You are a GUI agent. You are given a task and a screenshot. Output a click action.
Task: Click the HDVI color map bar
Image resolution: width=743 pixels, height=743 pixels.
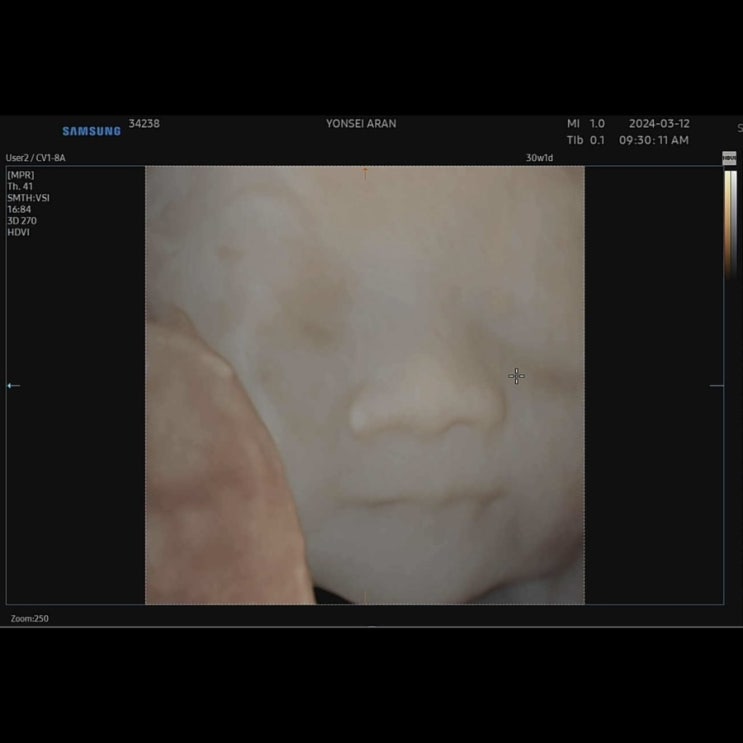tap(730, 223)
